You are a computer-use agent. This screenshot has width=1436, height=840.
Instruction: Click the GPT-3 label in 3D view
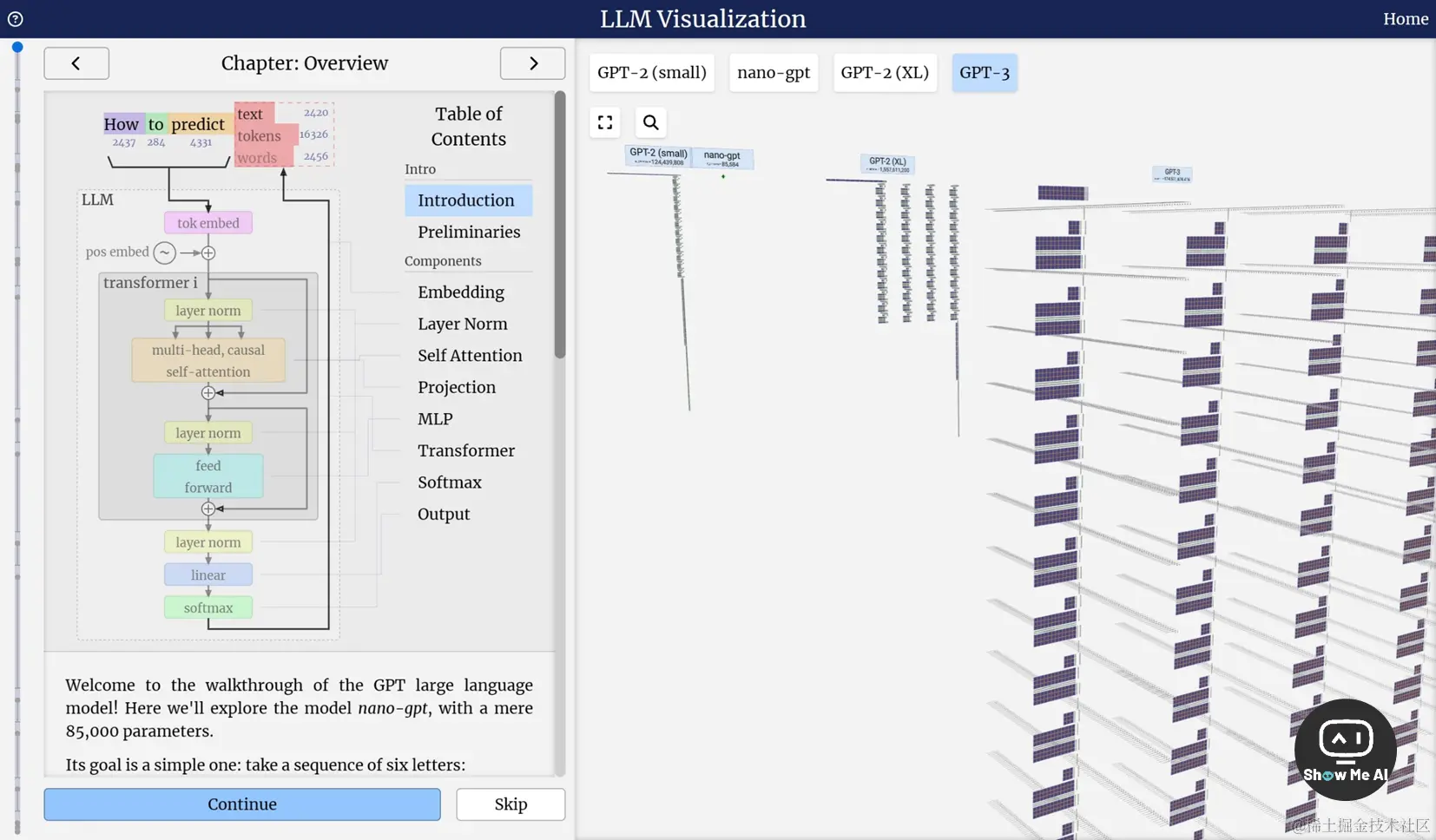point(1172,174)
